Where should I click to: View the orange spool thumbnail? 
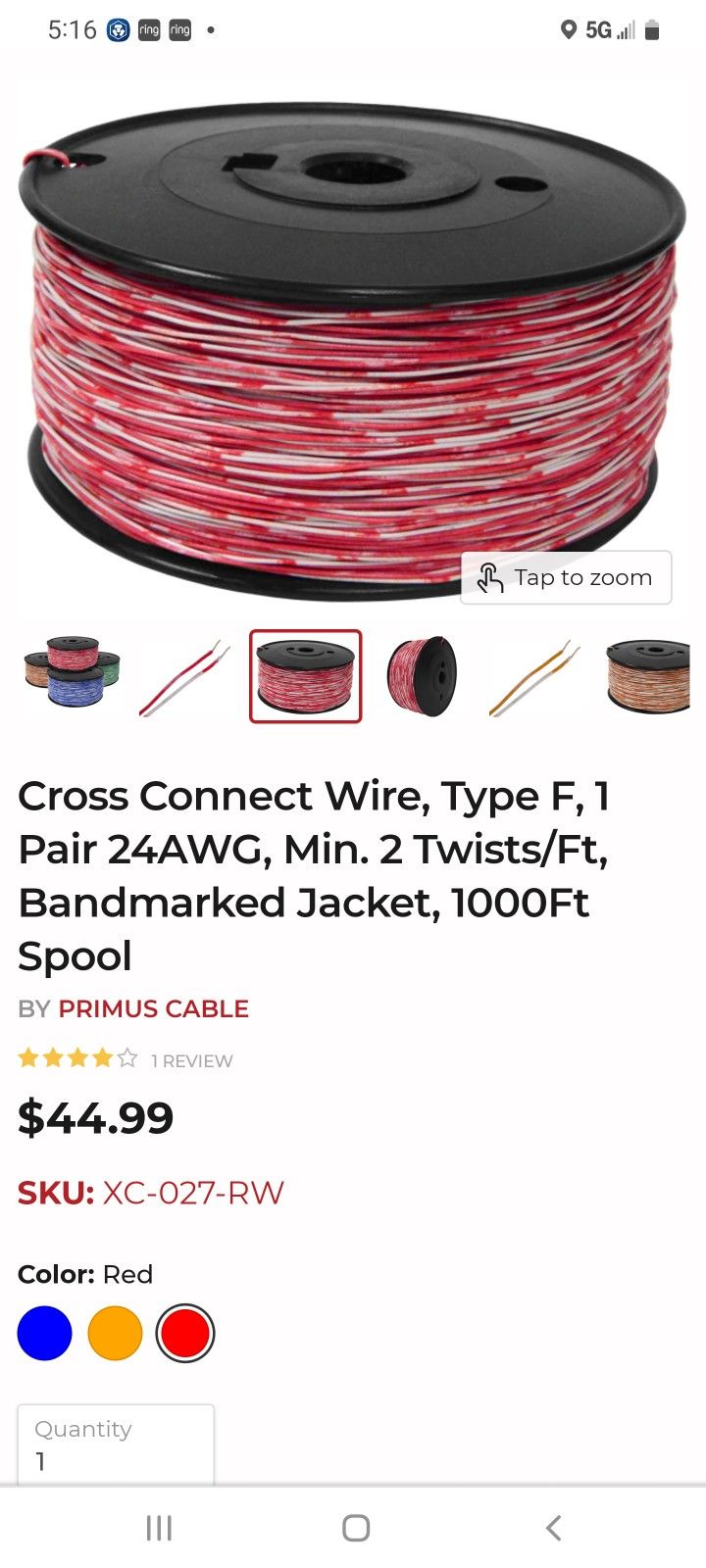647,676
